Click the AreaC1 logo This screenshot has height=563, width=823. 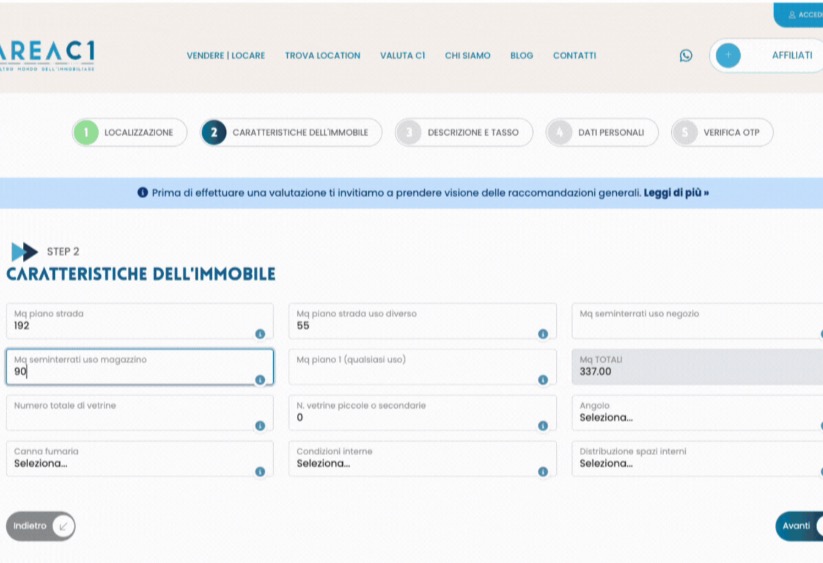(x=47, y=56)
